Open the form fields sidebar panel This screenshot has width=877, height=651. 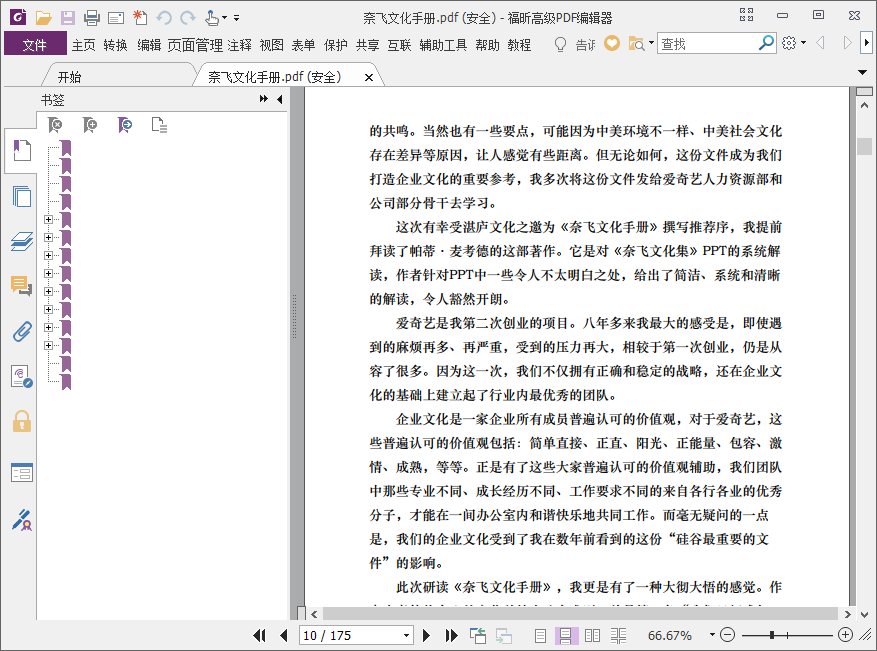pyautogui.click(x=22, y=473)
